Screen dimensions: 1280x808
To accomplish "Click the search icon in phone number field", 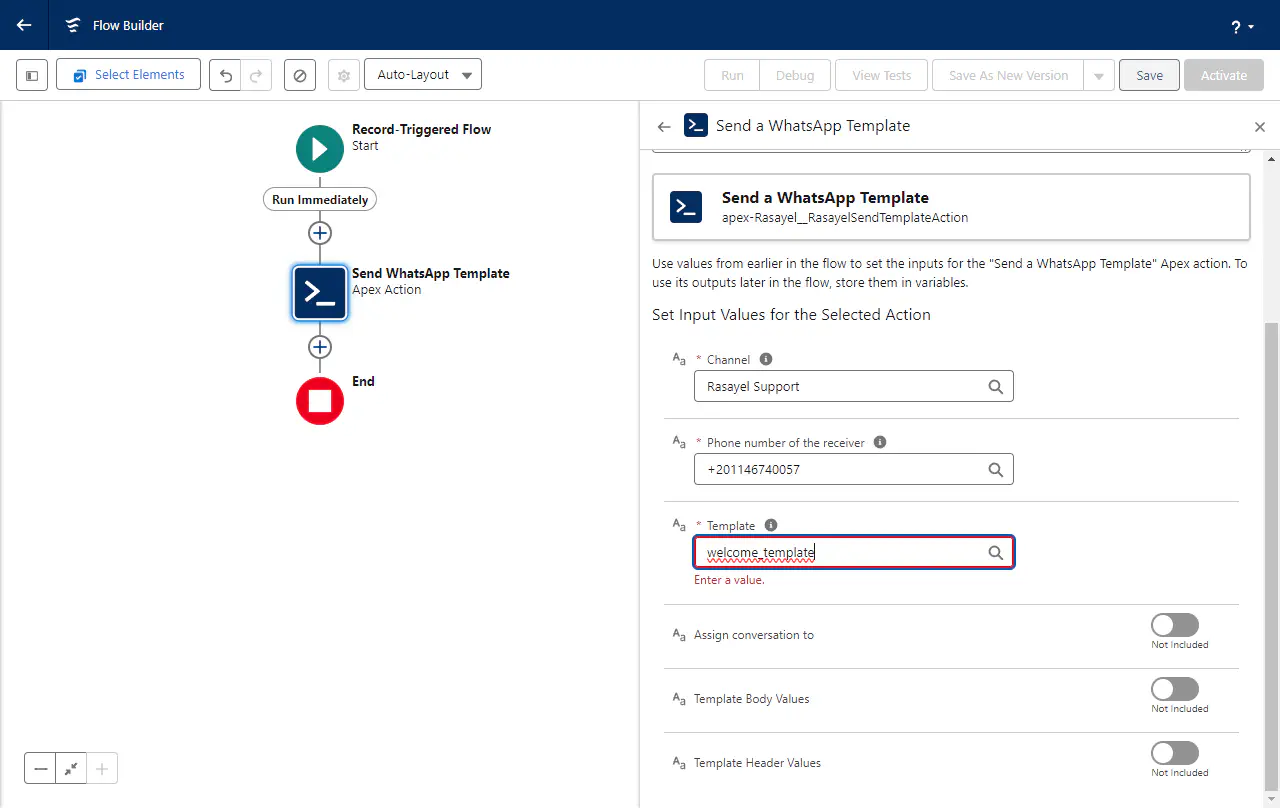I will [995, 469].
